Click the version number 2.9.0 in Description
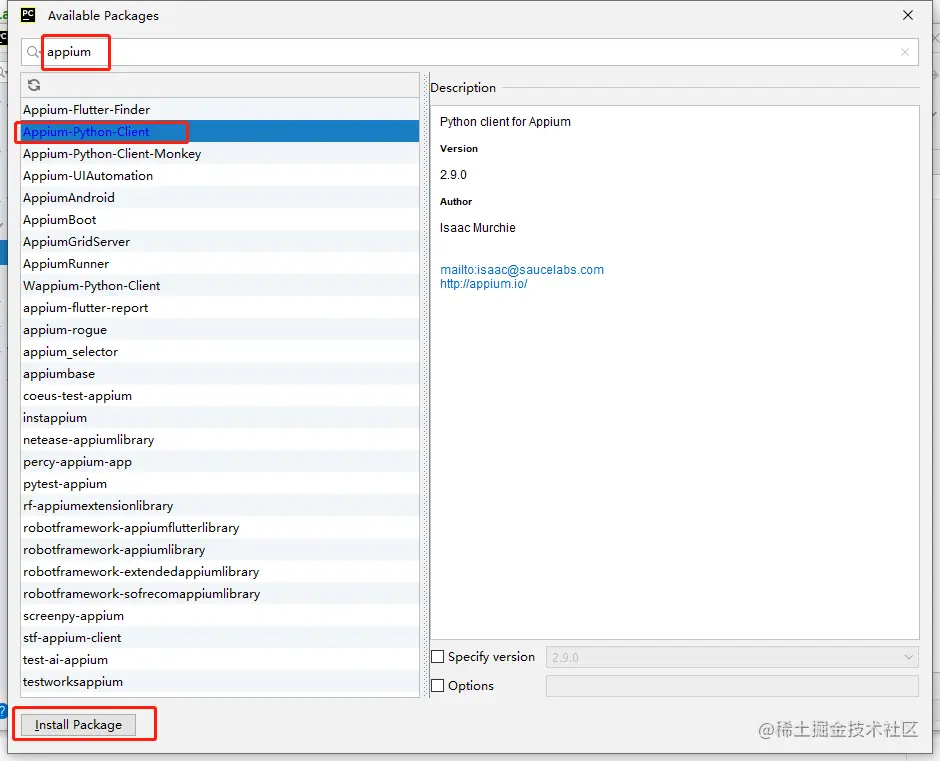 tap(453, 175)
